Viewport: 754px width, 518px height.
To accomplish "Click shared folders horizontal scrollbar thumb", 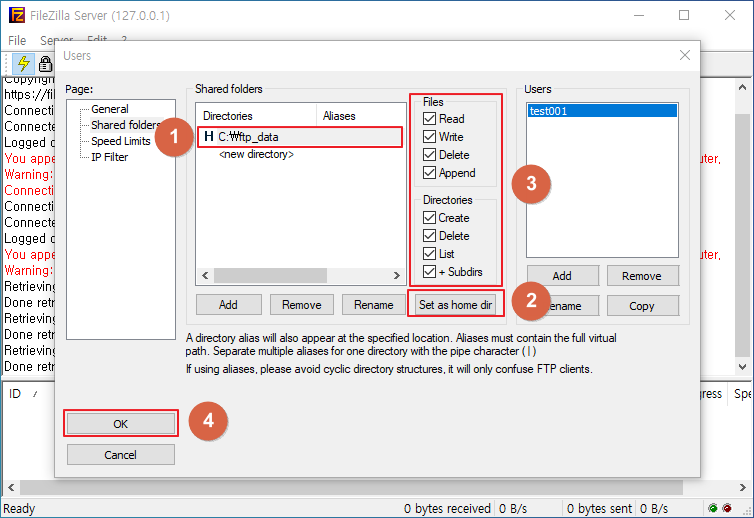I will click(270, 276).
